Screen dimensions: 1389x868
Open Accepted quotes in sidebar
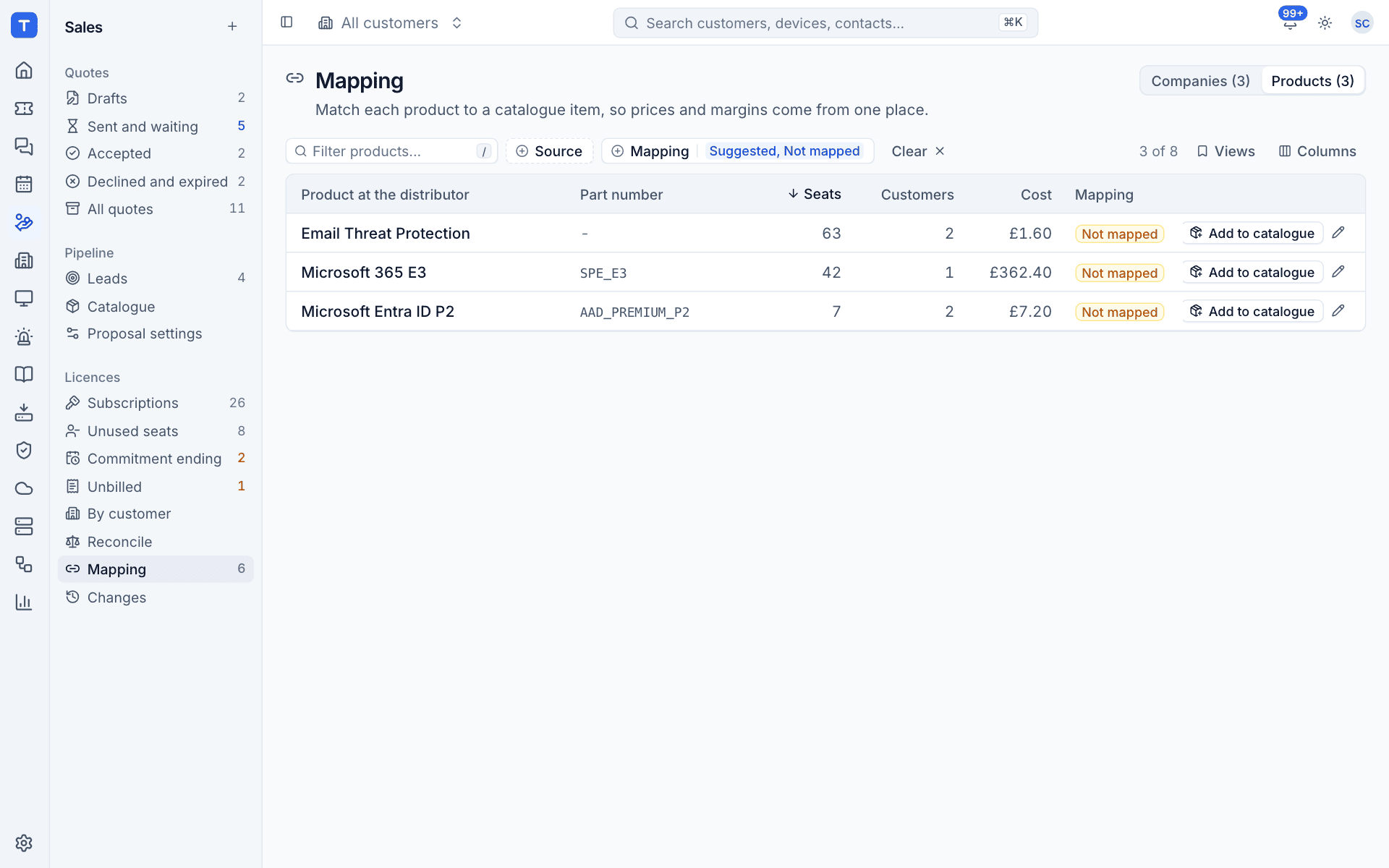point(156,153)
